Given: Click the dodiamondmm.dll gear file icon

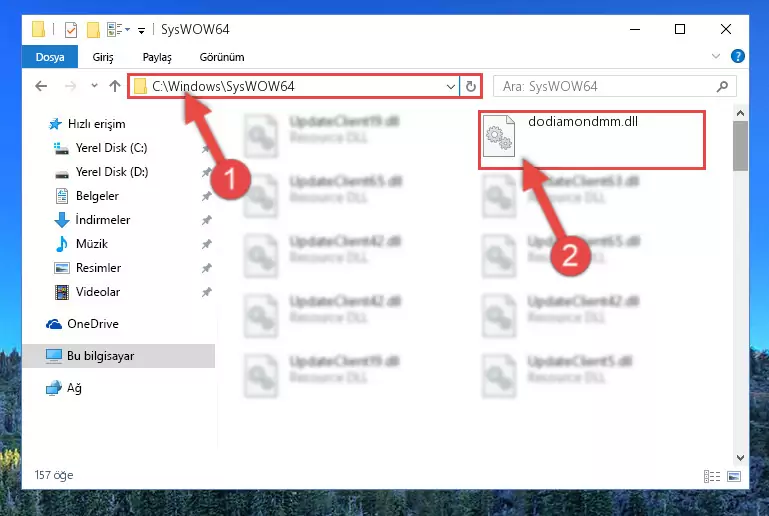Looking at the screenshot, I should 499,136.
